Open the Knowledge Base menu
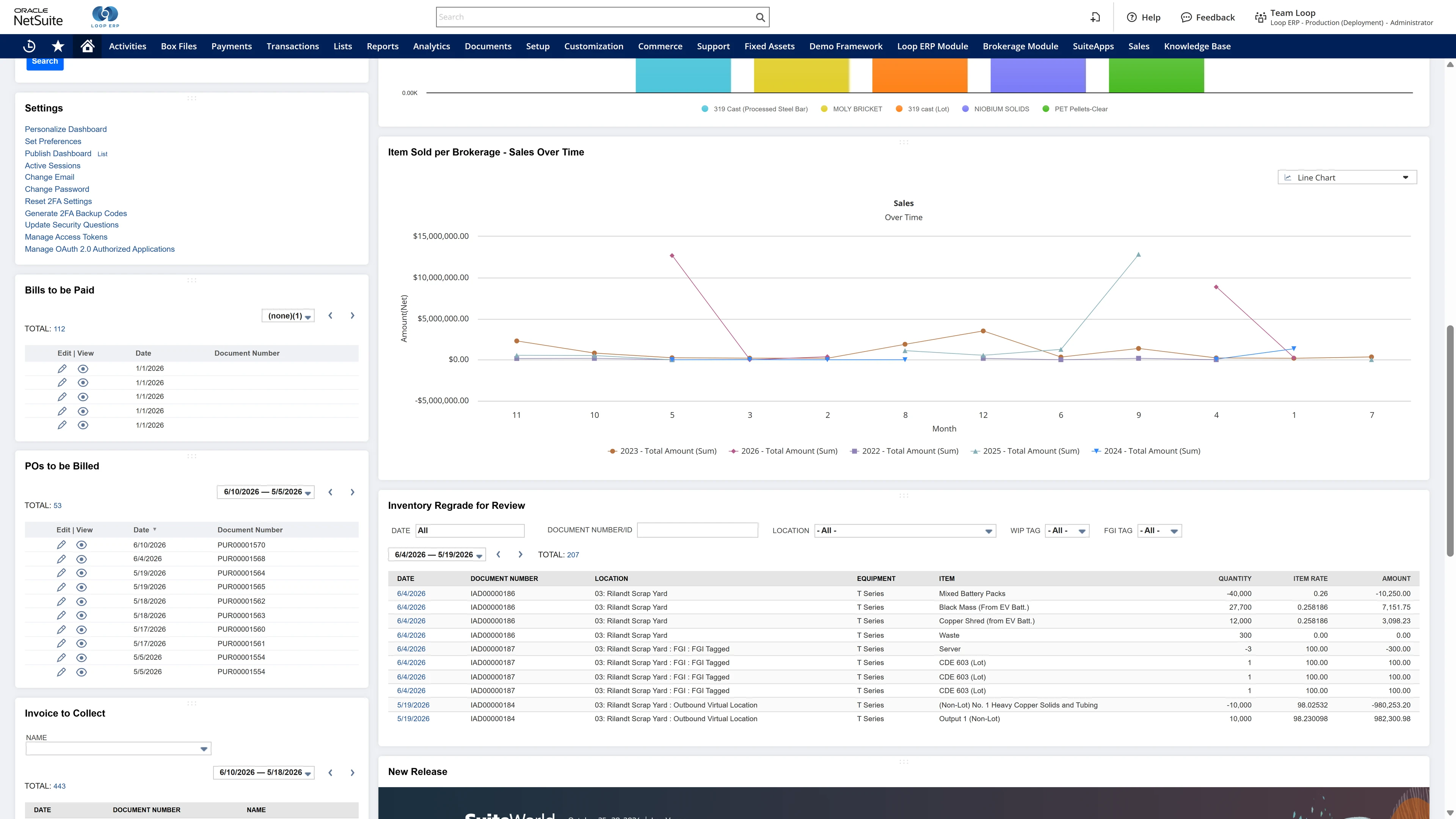1456x819 pixels. click(x=1197, y=46)
